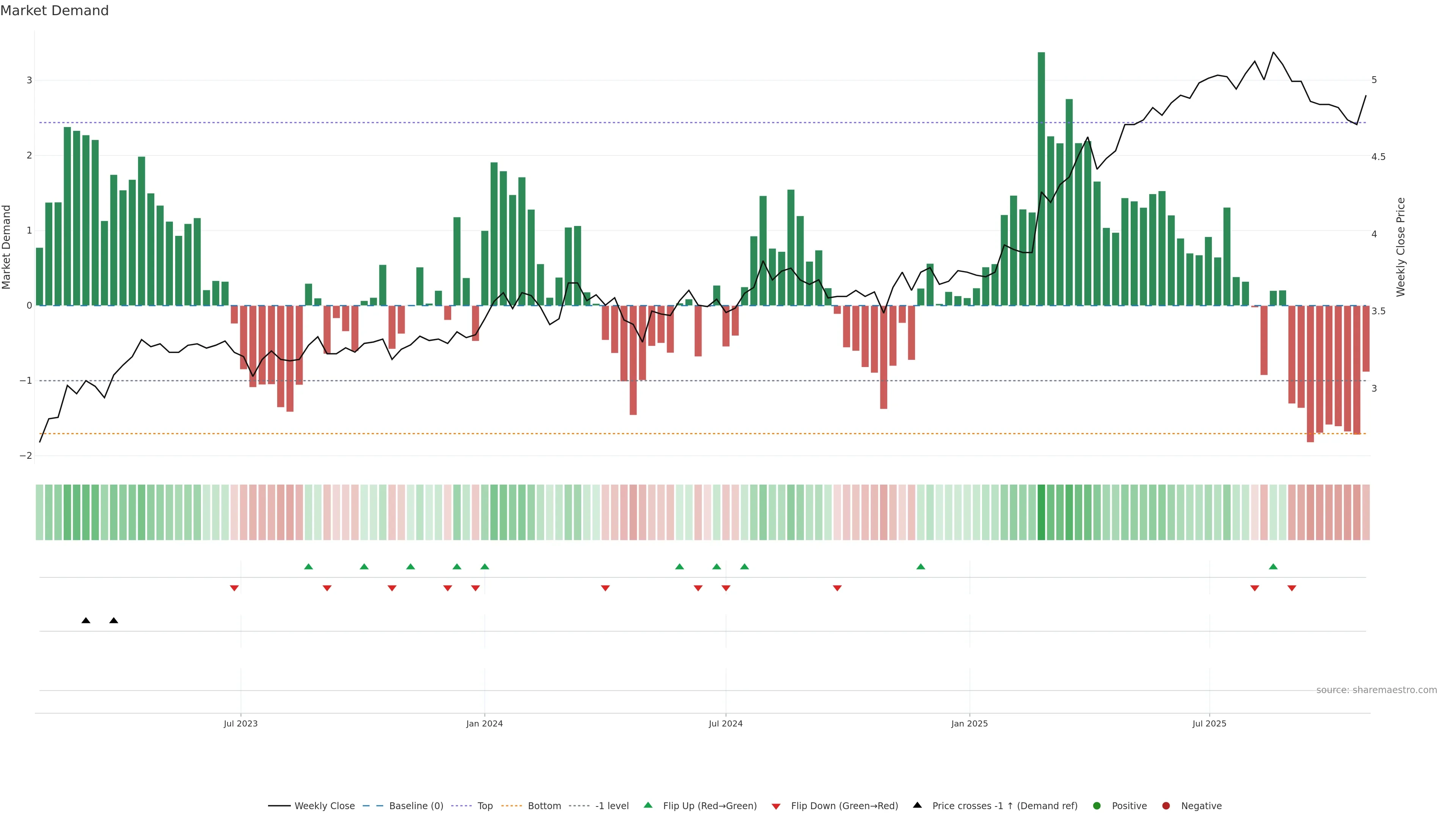The image size is (1456, 819).
Task: Click the leftmost red flip-down triangle marker
Action: click(x=234, y=588)
